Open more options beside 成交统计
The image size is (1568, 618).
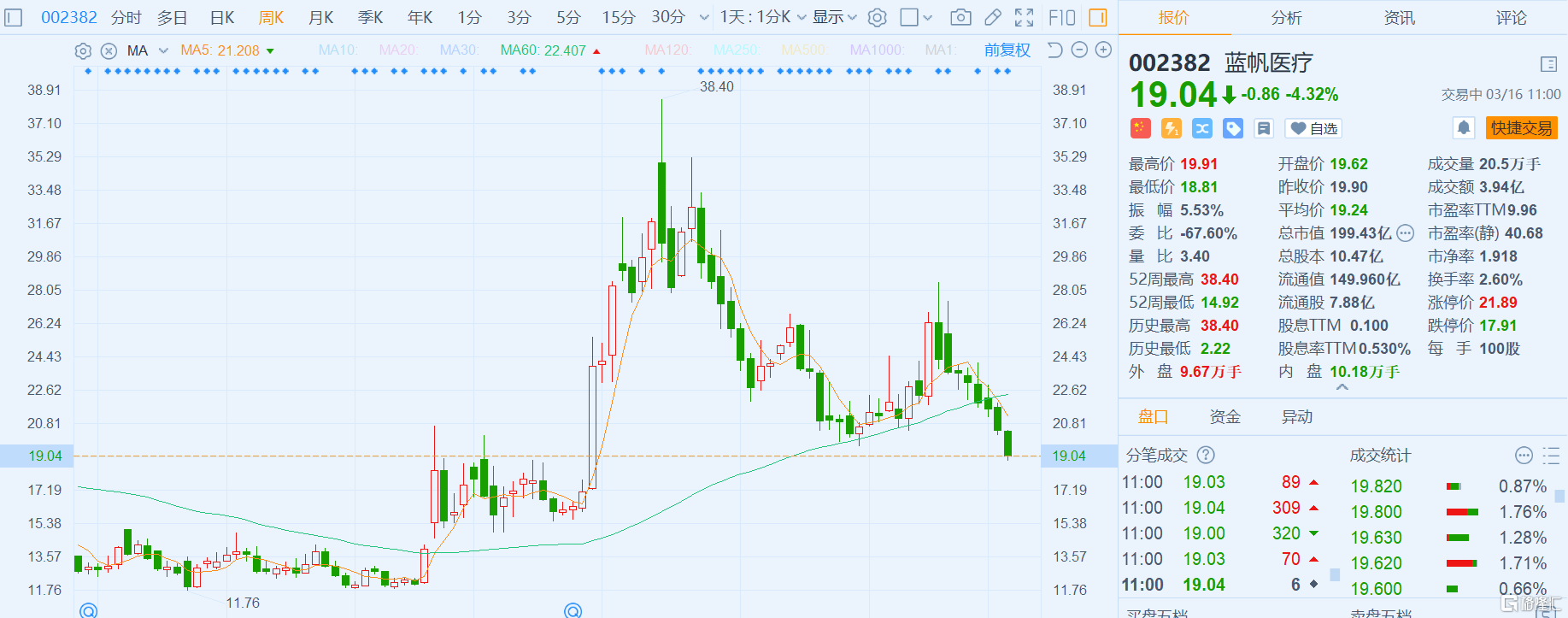click(x=1524, y=455)
